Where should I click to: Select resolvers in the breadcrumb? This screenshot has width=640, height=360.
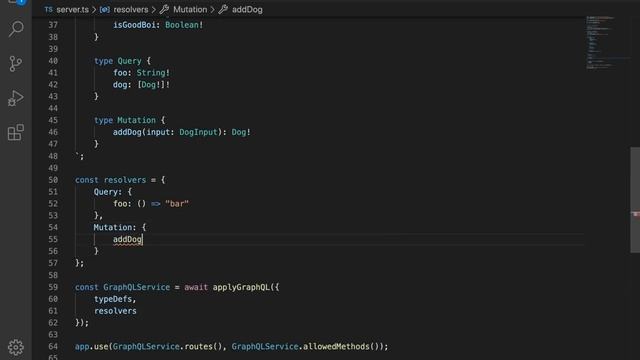point(131,9)
